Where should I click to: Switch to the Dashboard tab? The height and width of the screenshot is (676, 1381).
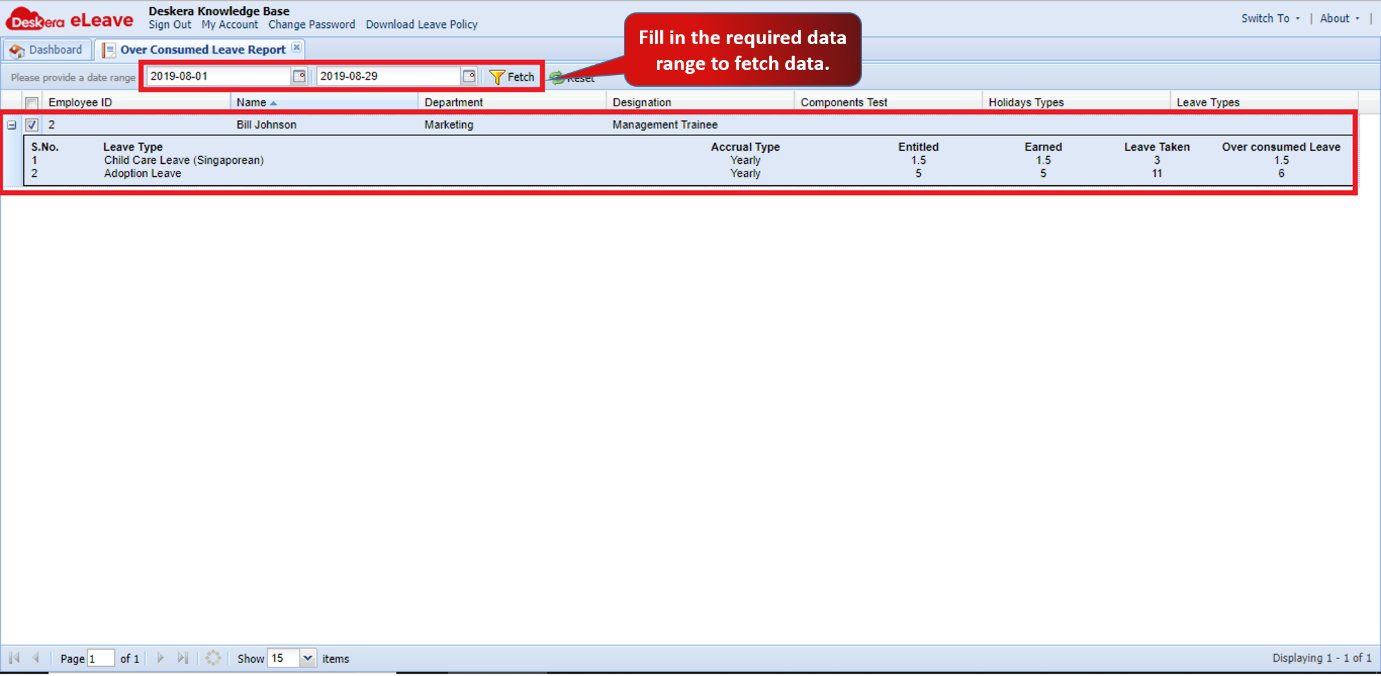[x=47, y=49]
